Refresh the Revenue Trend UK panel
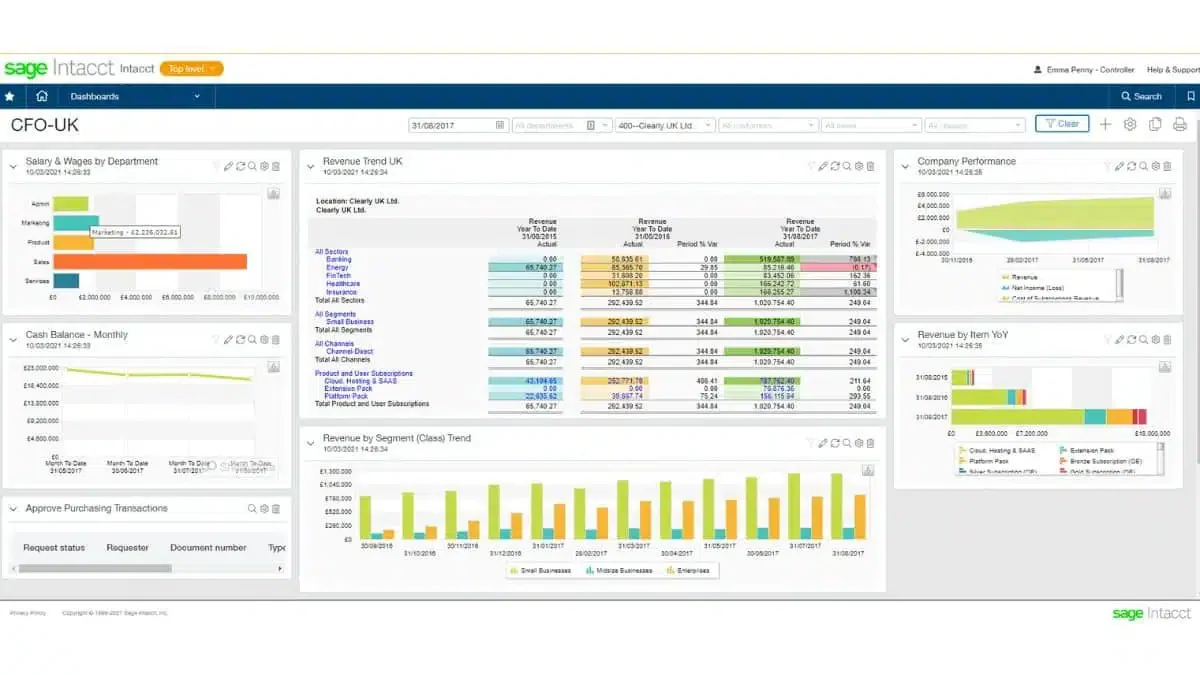Viewport: 1200px width, 675px height. coord(834,166)
